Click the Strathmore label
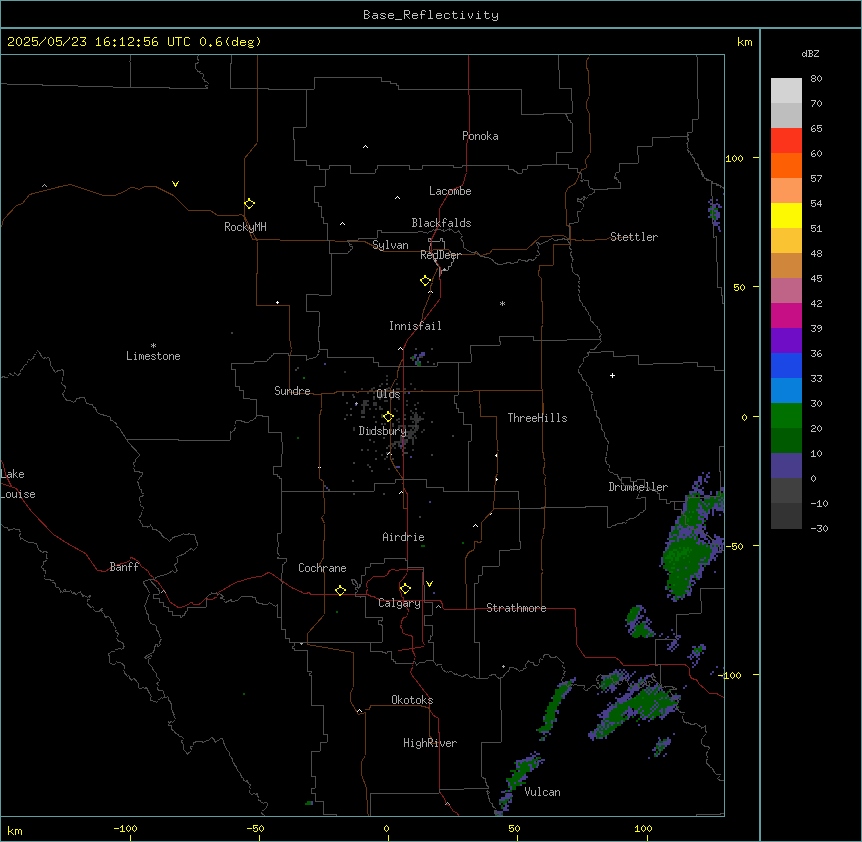This screenshot has height=842, width=862. (516, 608)
